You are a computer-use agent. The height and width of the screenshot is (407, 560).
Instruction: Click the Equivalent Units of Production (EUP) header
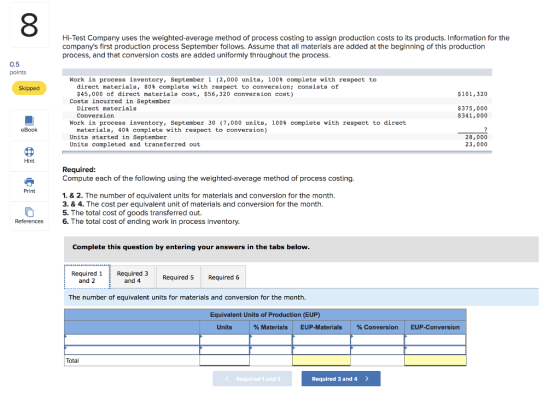(x=265, y=315)
